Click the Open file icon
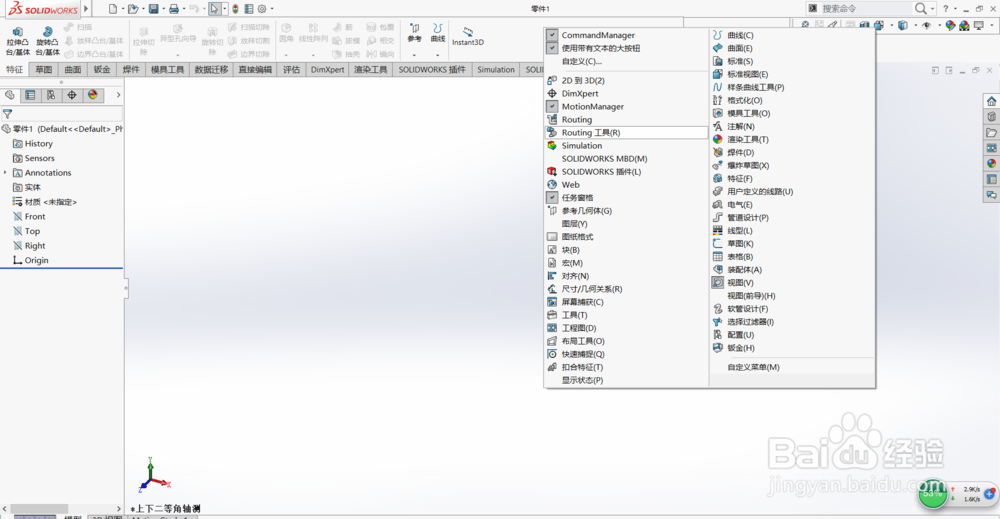 (x=133, y=9)
